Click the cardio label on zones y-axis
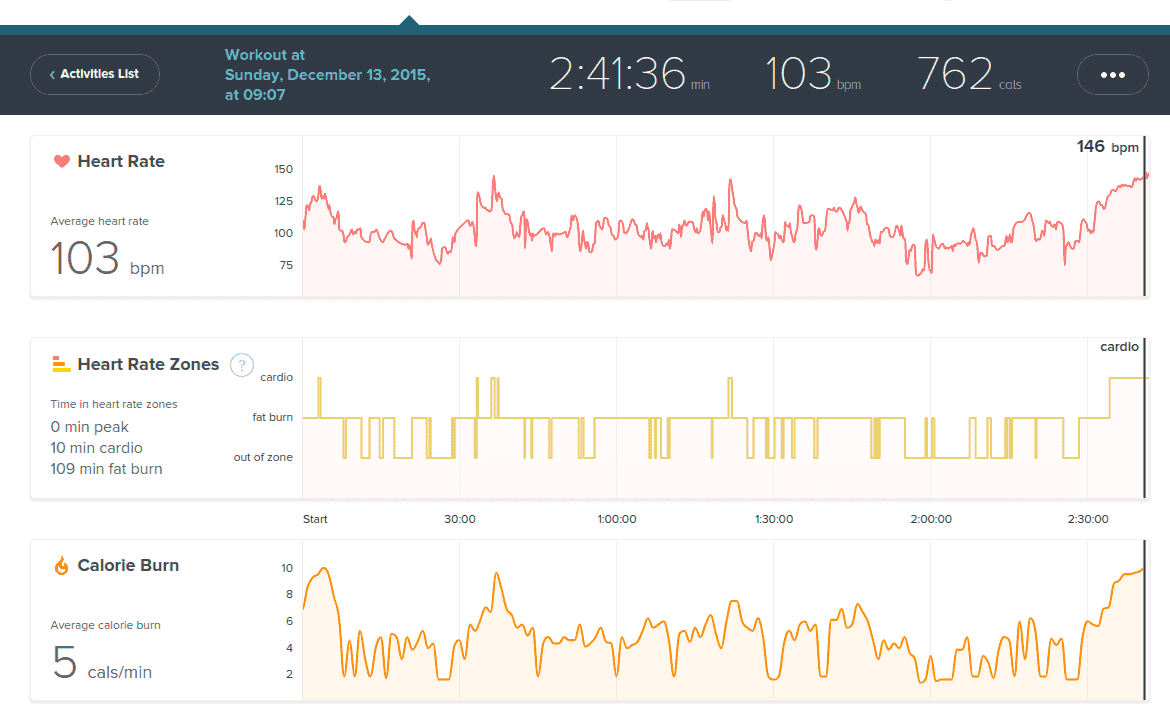Screen dimensions: 1170x726 [276, 377]
